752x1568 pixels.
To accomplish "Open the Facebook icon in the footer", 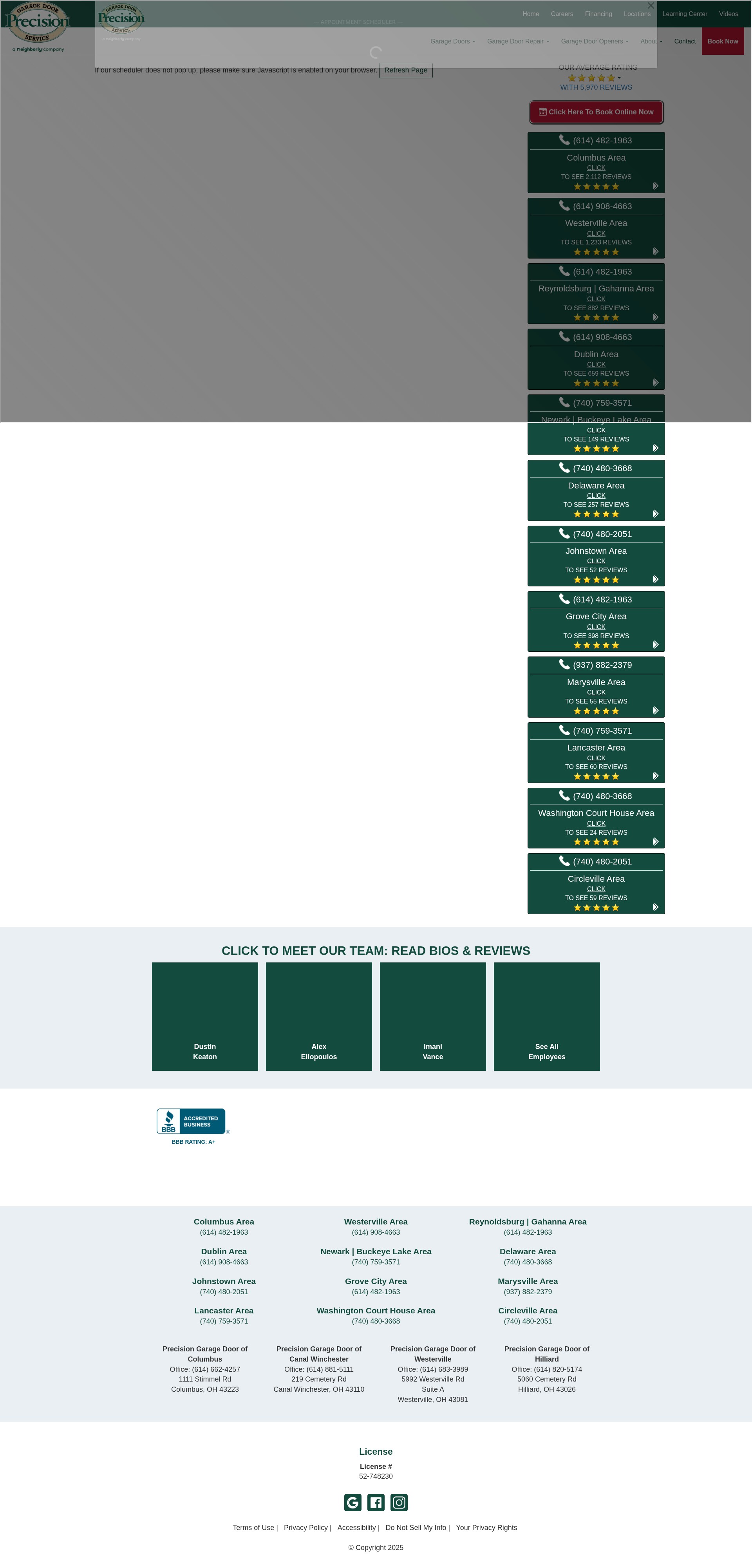I will [376, 1502].
